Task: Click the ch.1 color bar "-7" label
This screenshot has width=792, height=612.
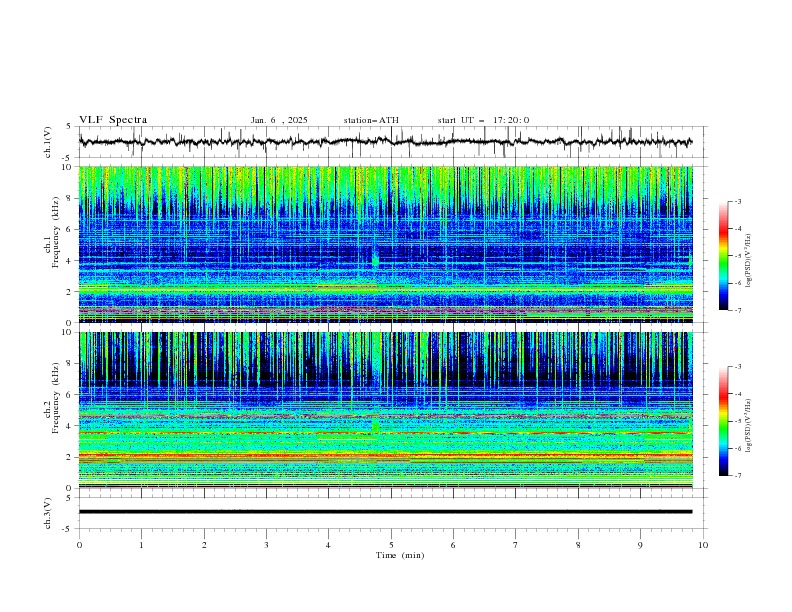Action: click(738, 310)
